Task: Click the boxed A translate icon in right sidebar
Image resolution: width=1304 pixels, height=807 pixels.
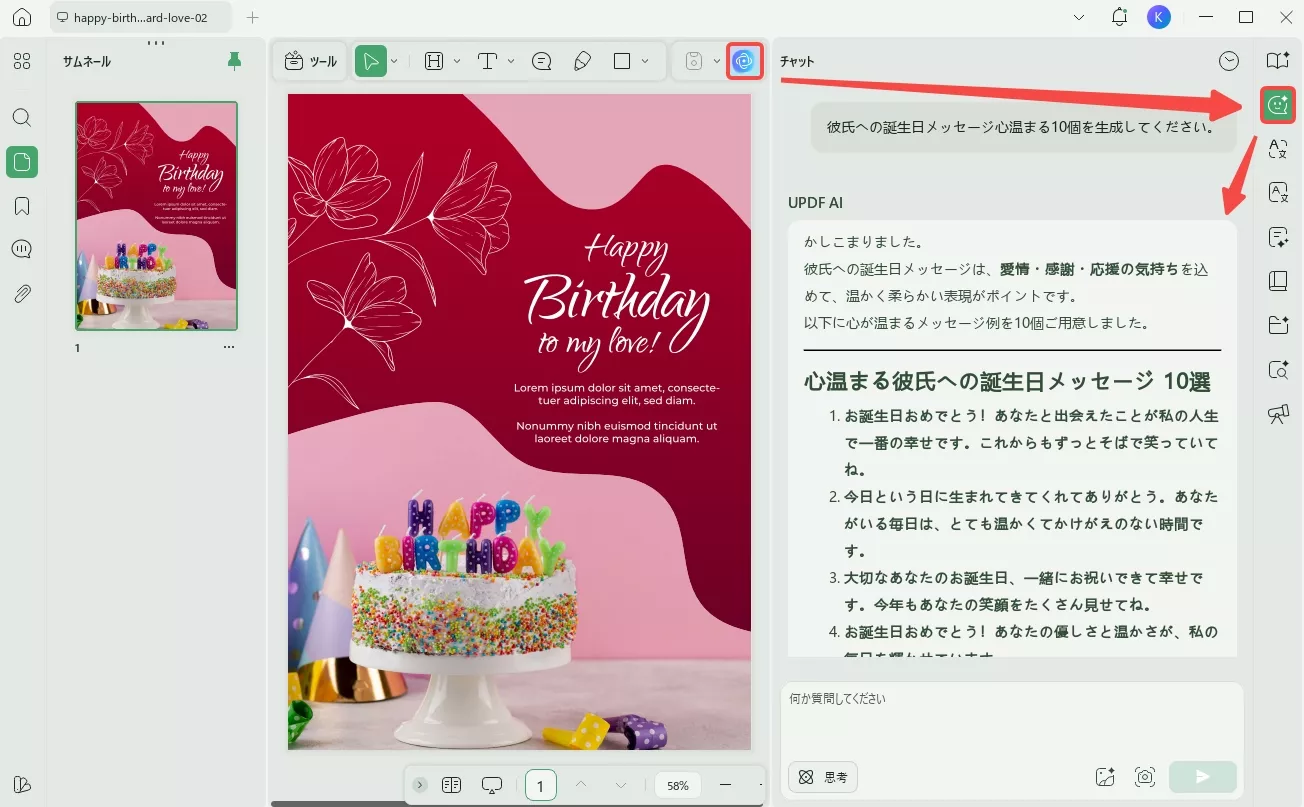Action: pos(1278,193)
